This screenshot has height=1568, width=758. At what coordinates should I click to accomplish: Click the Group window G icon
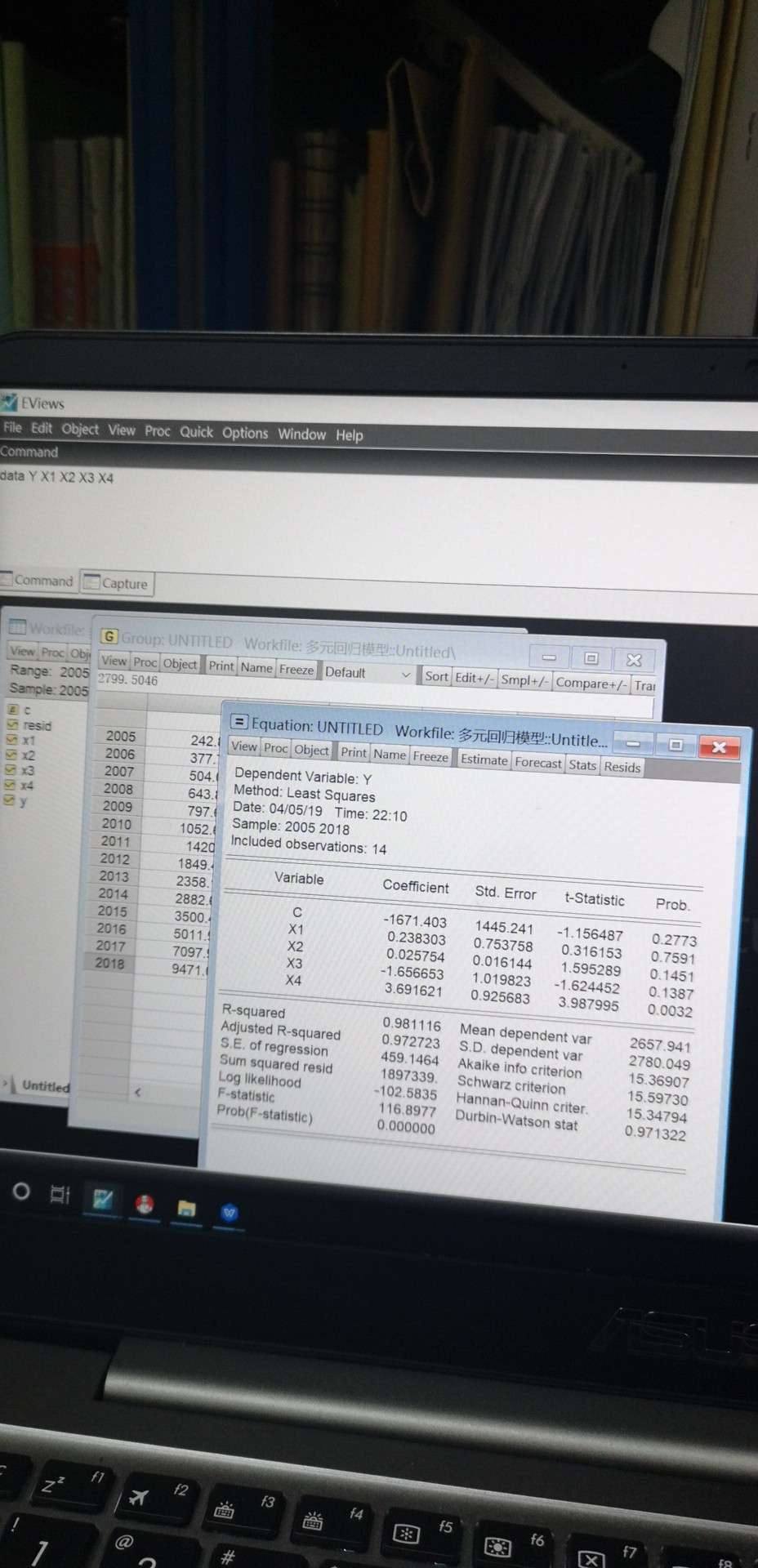[109, 635]
